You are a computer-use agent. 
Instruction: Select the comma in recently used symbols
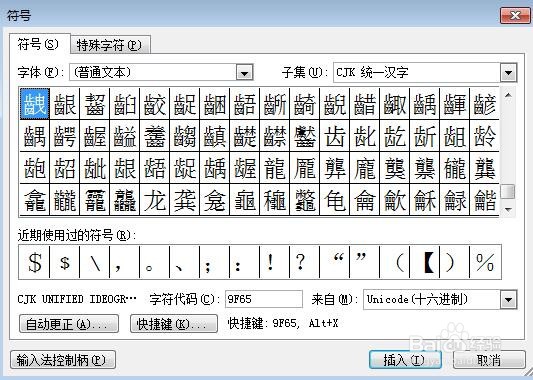coord(125,262)
